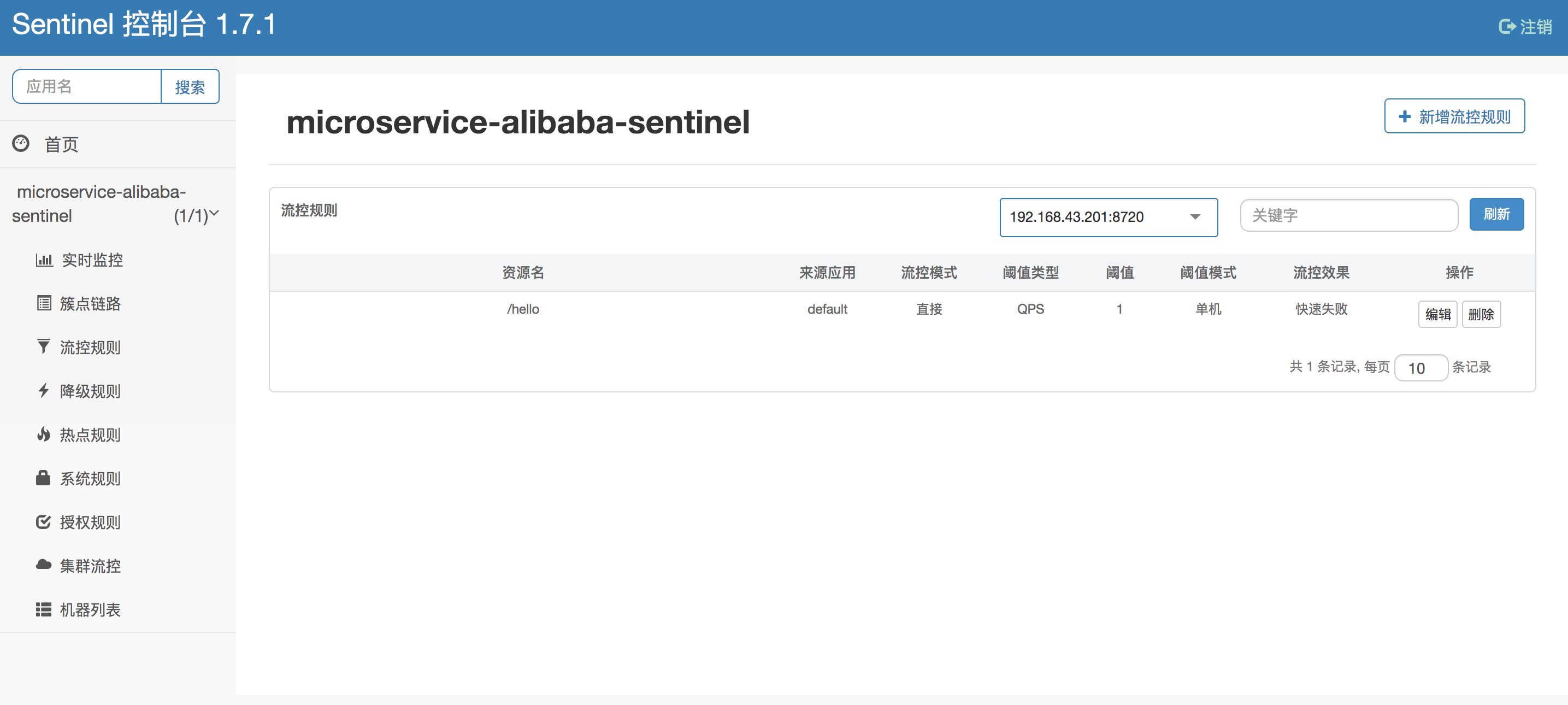The width and height of the screenshot is (1568, 705).
Task: Open the 192.168.43.201:8720 machine dropdown
Action: pyautogui.click(x=1108, y=218)
